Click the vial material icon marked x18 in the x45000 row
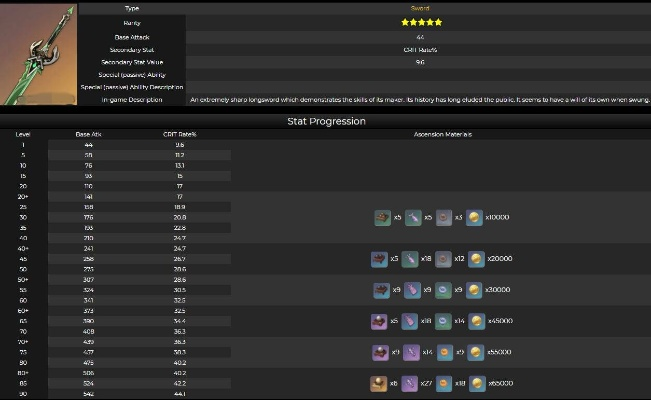Screen dimensions: 651x400 coord(412,322)
